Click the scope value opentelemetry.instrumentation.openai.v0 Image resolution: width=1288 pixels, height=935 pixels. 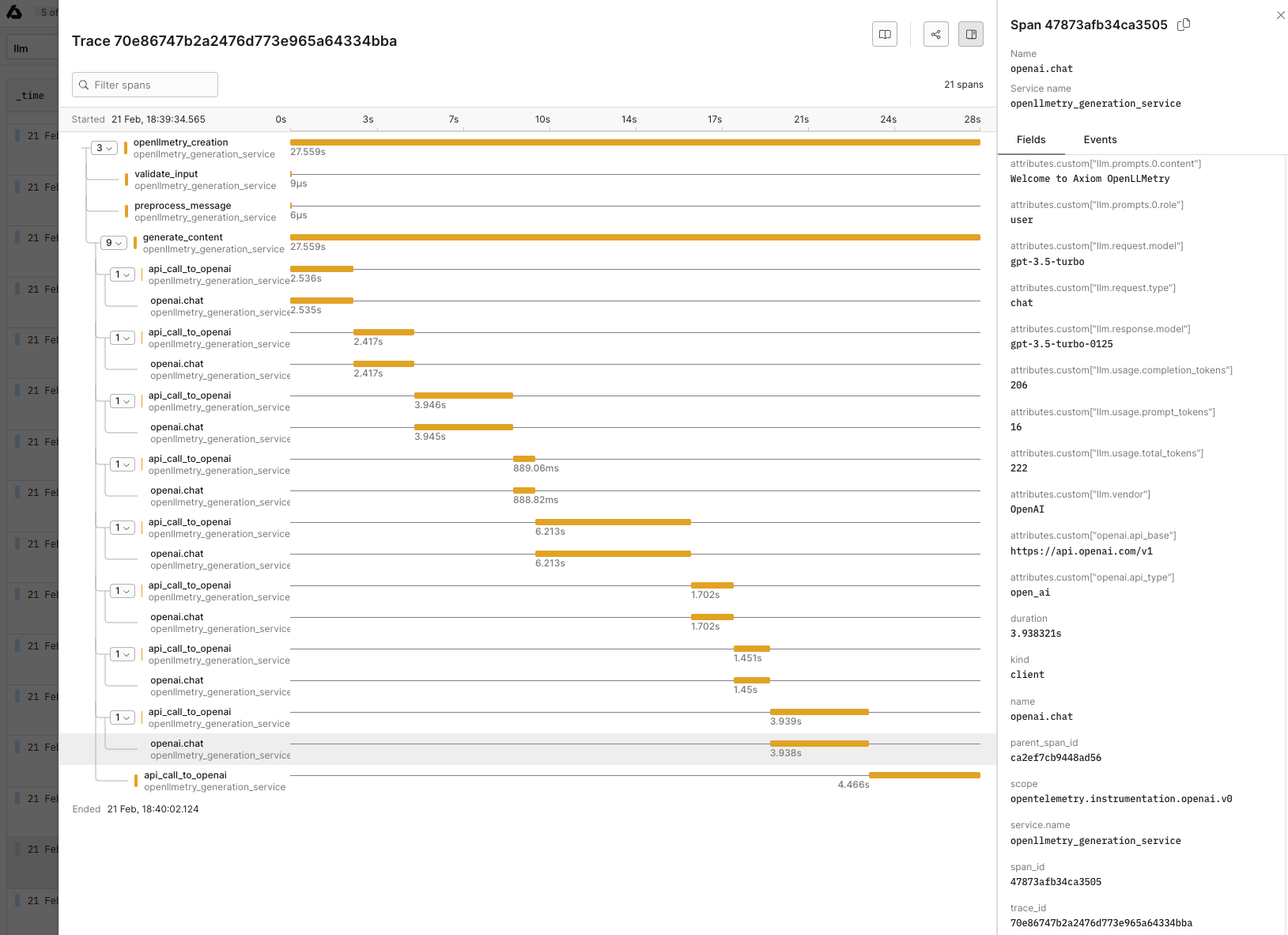tap(1121, 799)
